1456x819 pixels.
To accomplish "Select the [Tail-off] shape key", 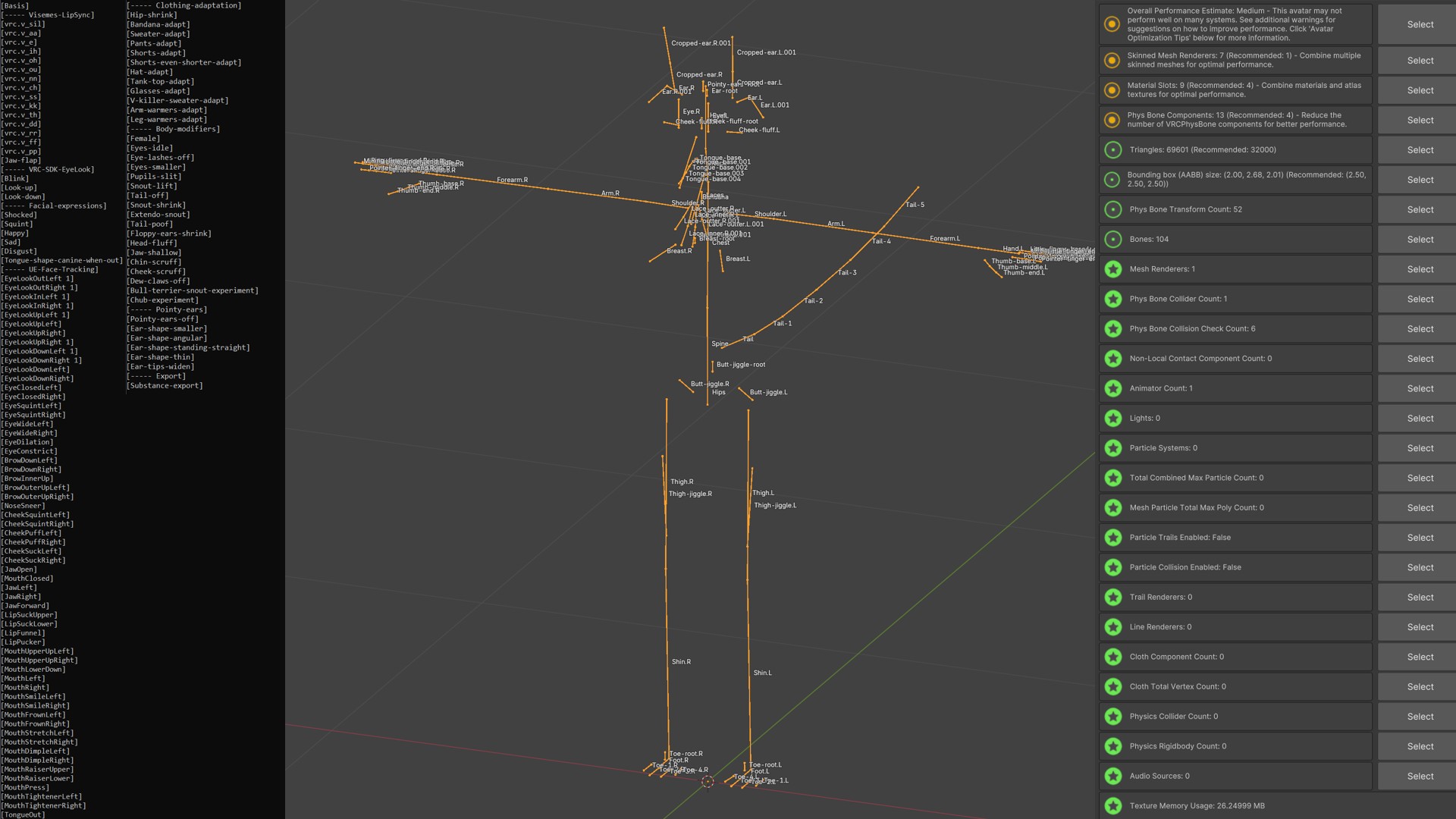I will coord(148,195).
